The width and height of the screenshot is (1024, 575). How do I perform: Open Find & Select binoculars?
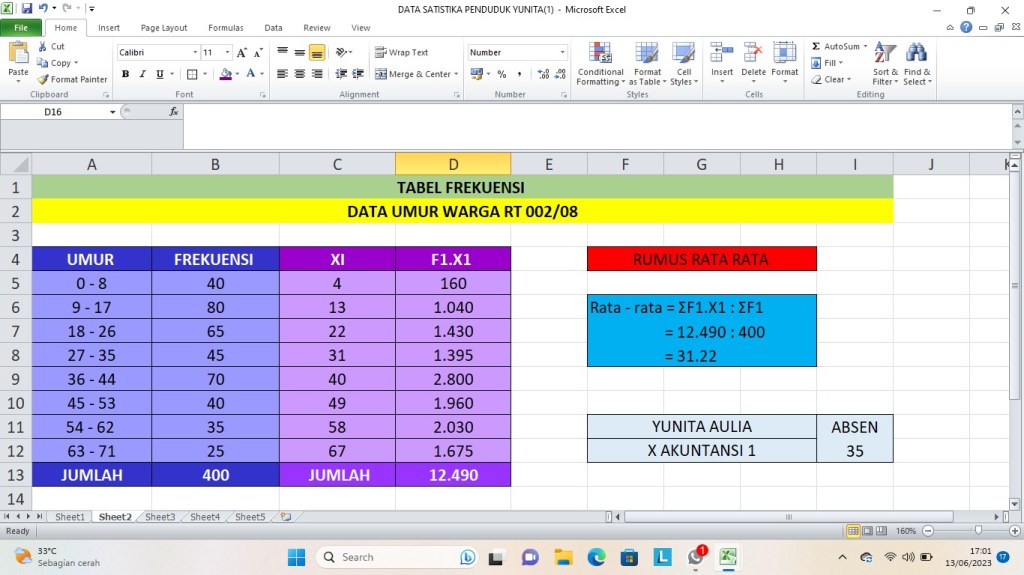[916, 54]
